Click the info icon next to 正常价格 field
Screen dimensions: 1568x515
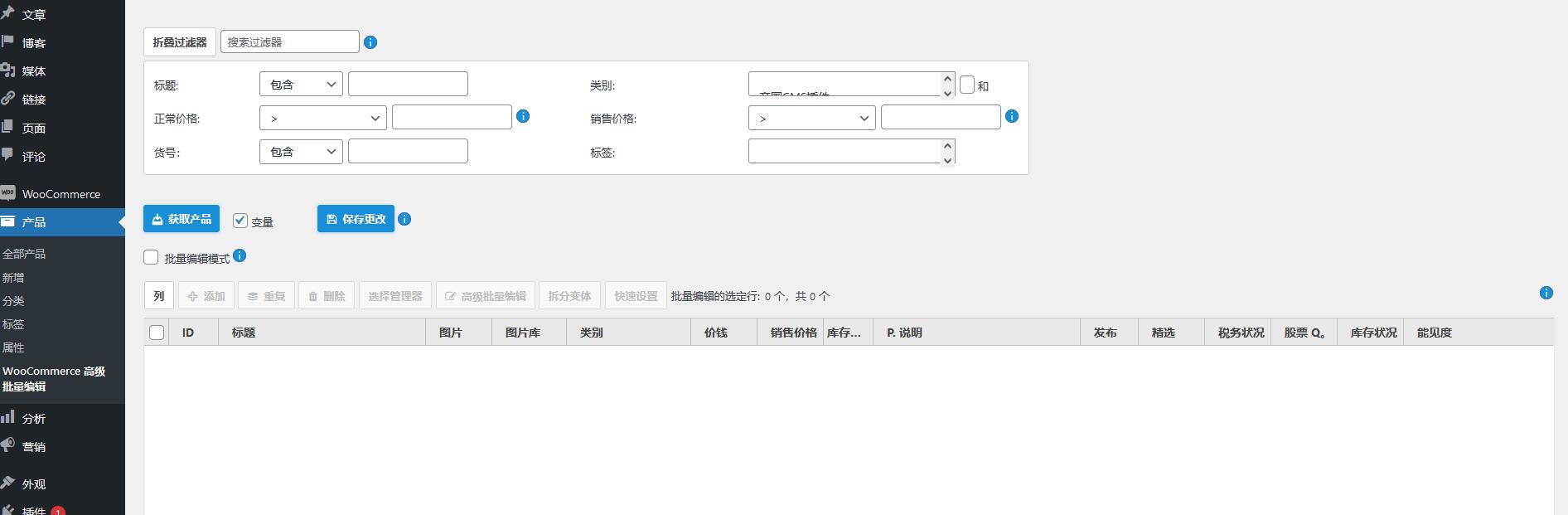pyautogui.click(x=523, y=116)
